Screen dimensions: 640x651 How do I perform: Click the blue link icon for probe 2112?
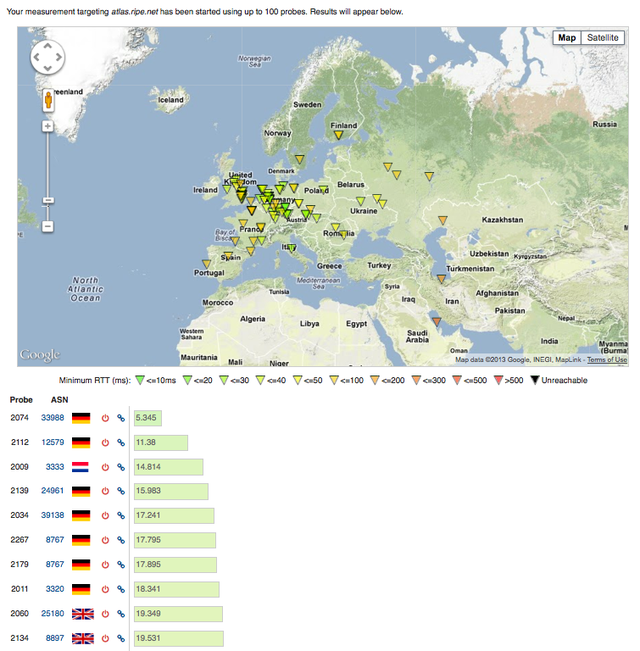(x=121, y=443)
